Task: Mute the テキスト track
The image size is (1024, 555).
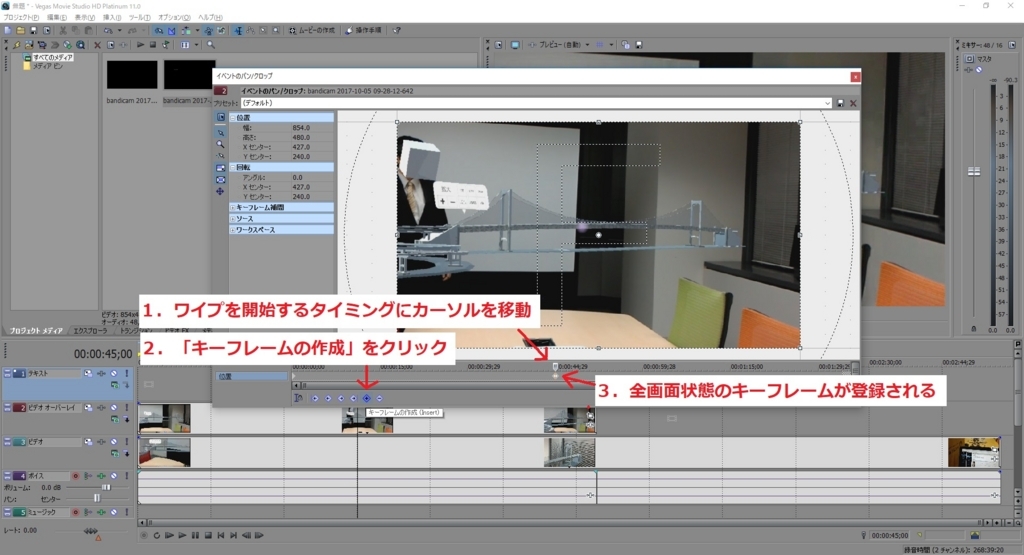Action: 114,373
